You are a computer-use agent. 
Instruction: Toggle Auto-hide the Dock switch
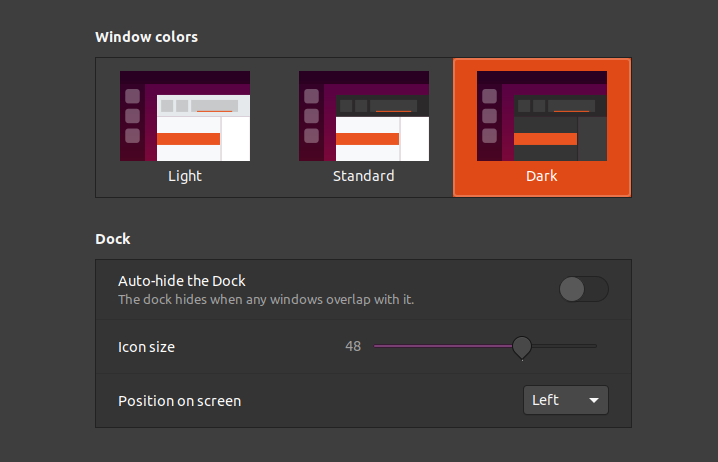click(584, 289)
